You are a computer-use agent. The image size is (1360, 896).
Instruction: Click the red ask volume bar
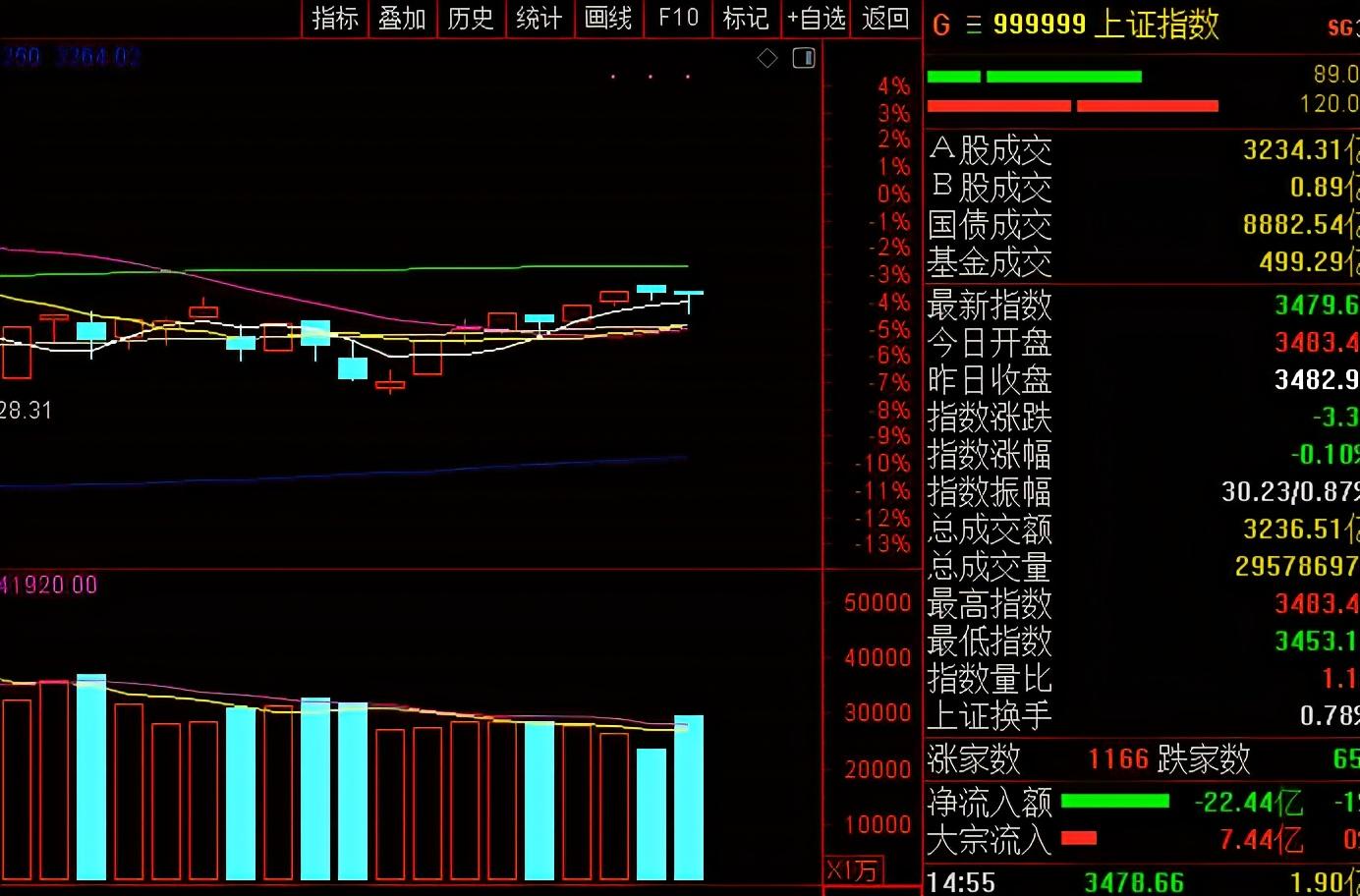tap(1072, 105)
